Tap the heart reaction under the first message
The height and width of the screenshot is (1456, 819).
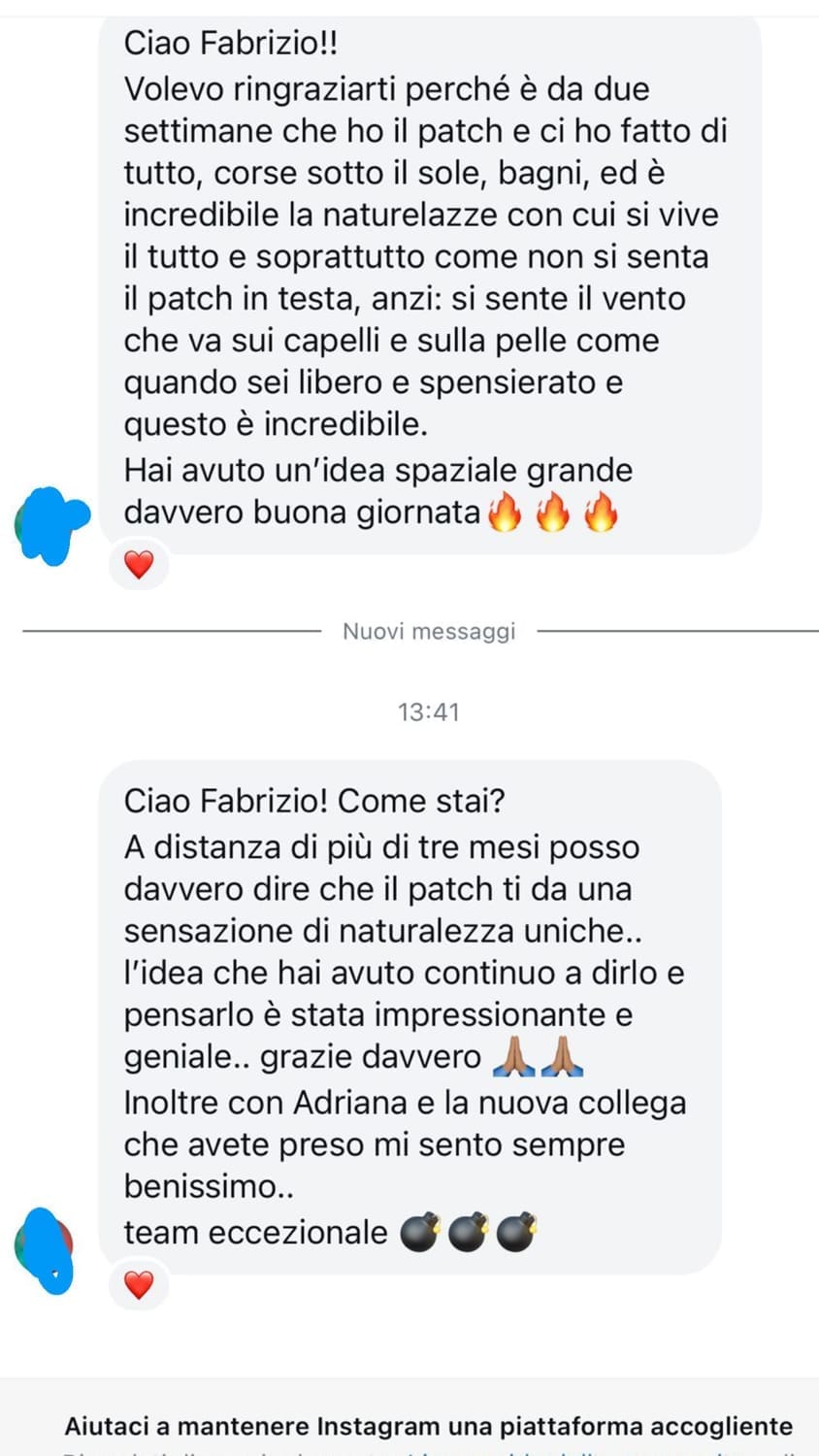pos(139,565)
